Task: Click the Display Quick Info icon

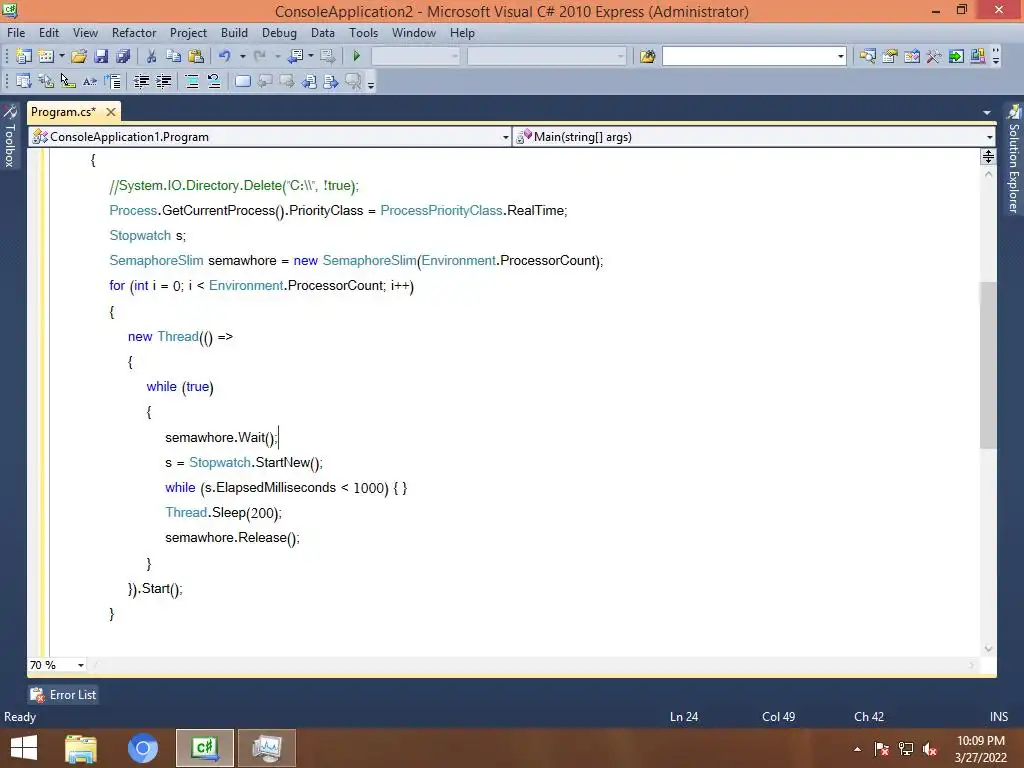Action: (x=68, y=81)
